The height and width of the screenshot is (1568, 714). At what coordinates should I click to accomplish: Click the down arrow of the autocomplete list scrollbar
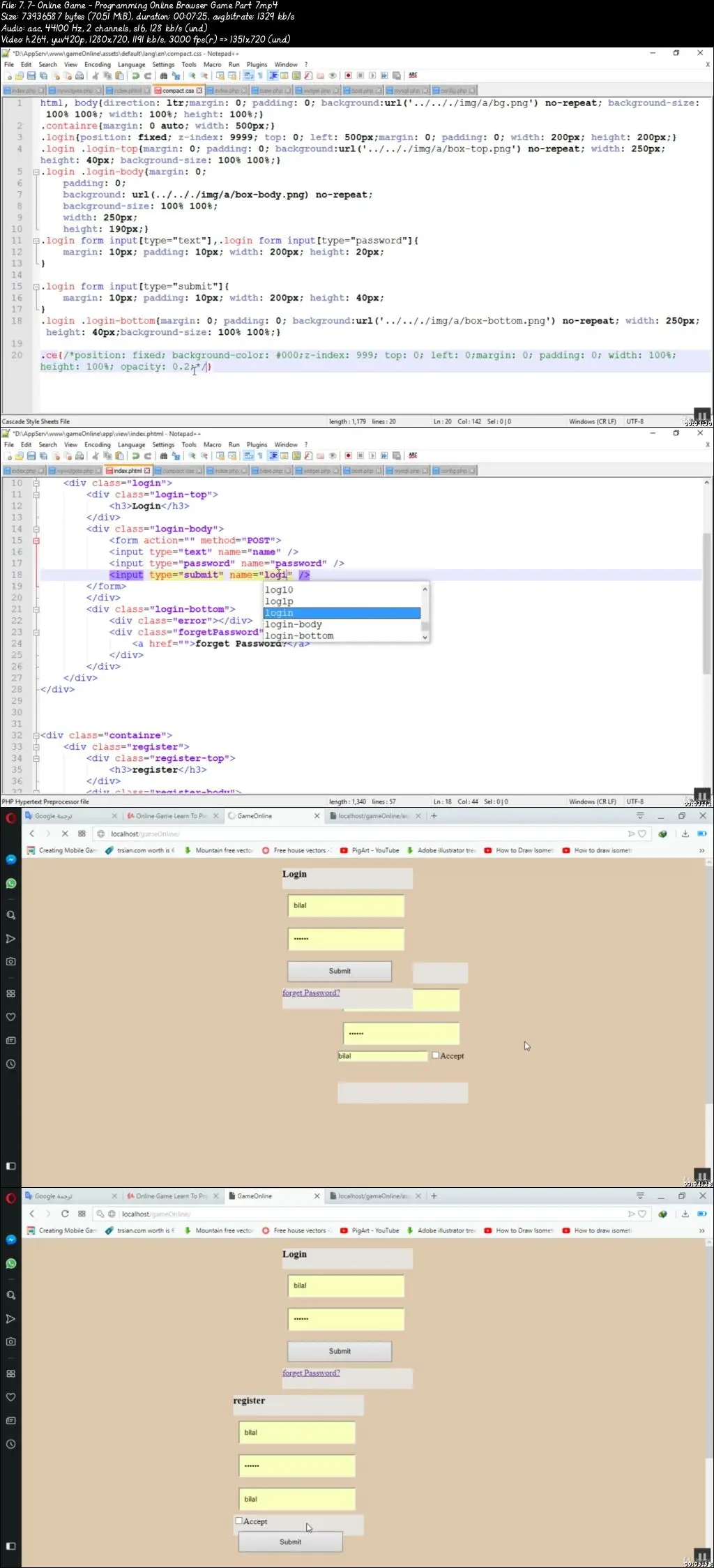(425, 637)
